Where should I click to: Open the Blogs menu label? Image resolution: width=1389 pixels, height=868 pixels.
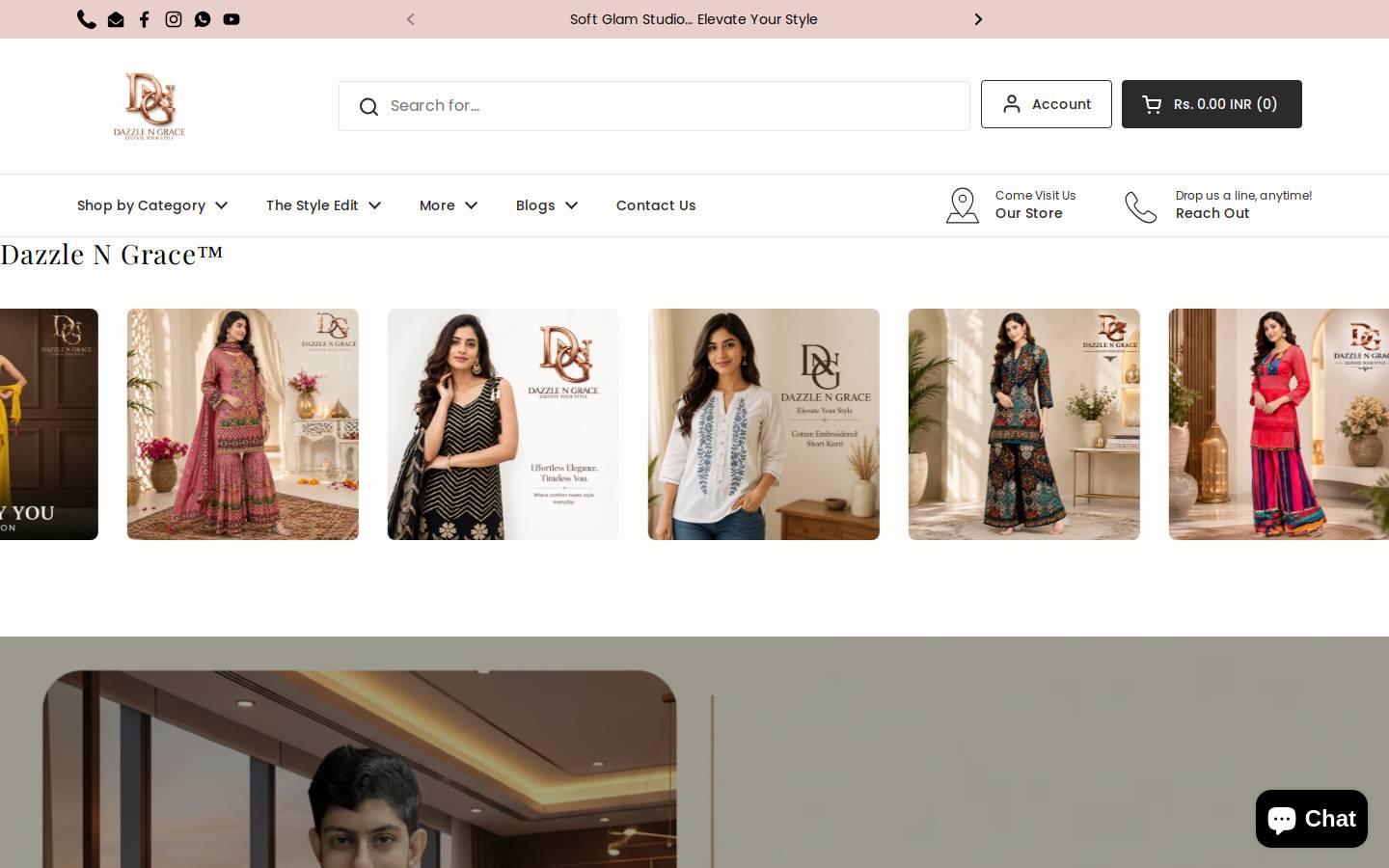point(535,205)
